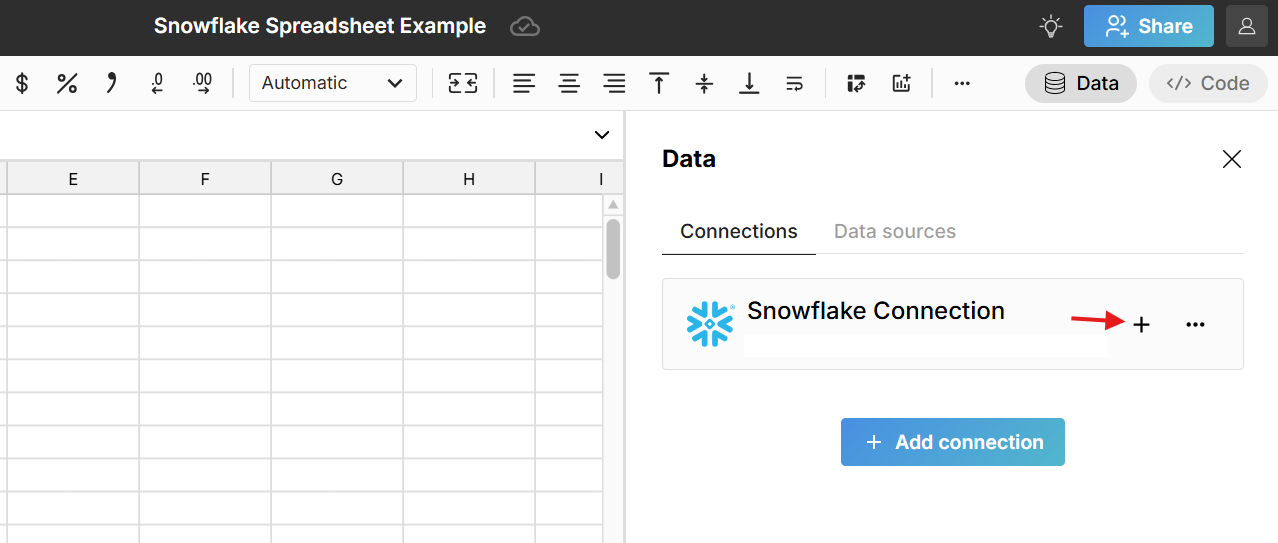This screenshot has height=543, width=1278.
Task: Click the vertical scrollbar thumb
Action: click(x=613, y=248)
